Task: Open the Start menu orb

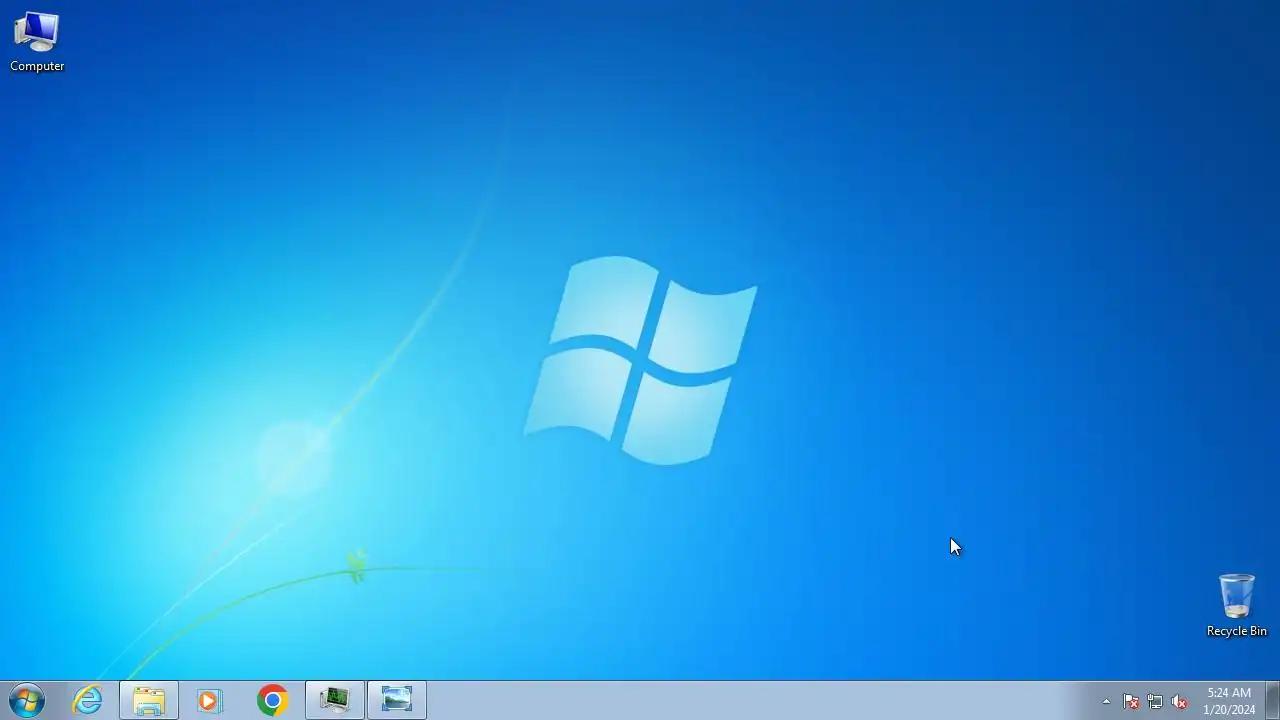Action: pos(27,700)
